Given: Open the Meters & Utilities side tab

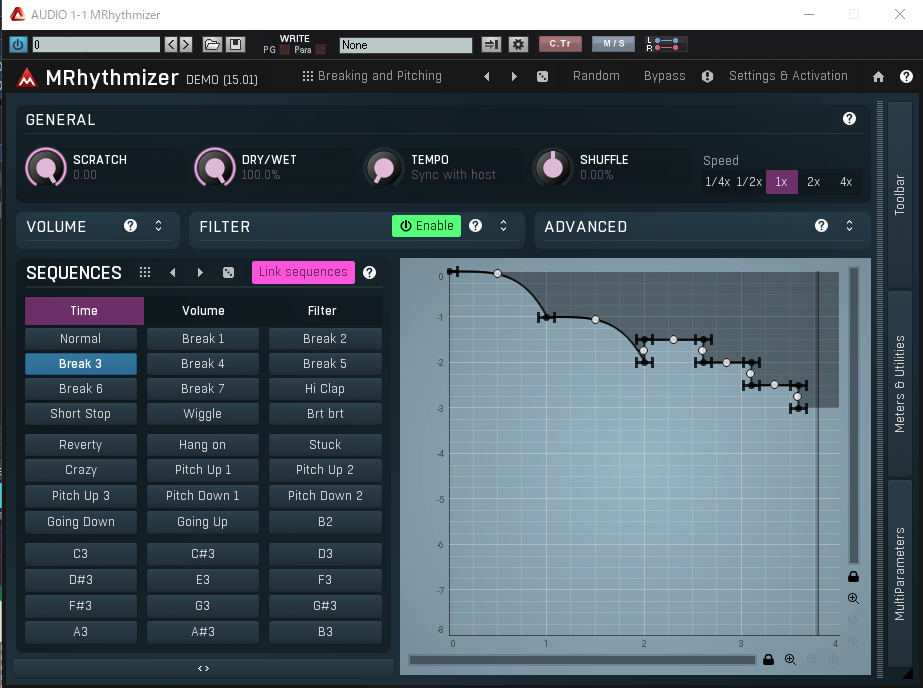Looking at the screenshot, I should [899, 384].
